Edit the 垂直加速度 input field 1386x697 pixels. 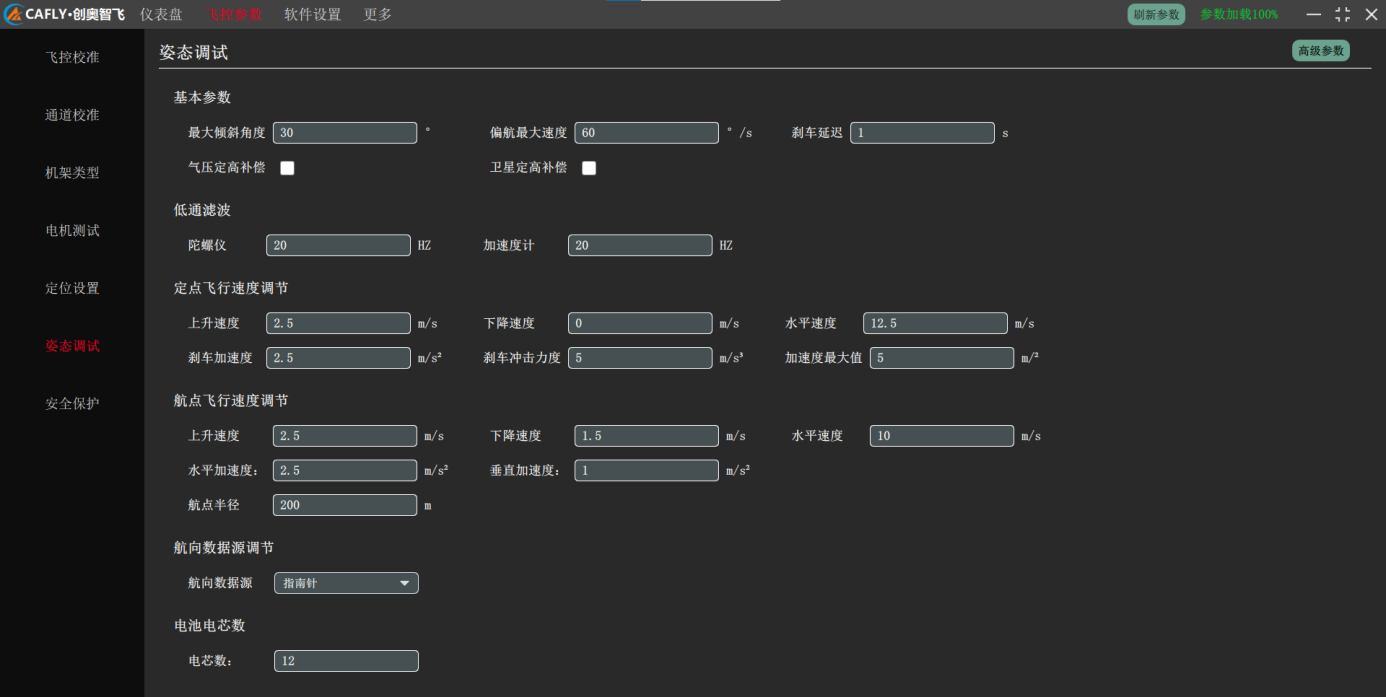[647, 470]
